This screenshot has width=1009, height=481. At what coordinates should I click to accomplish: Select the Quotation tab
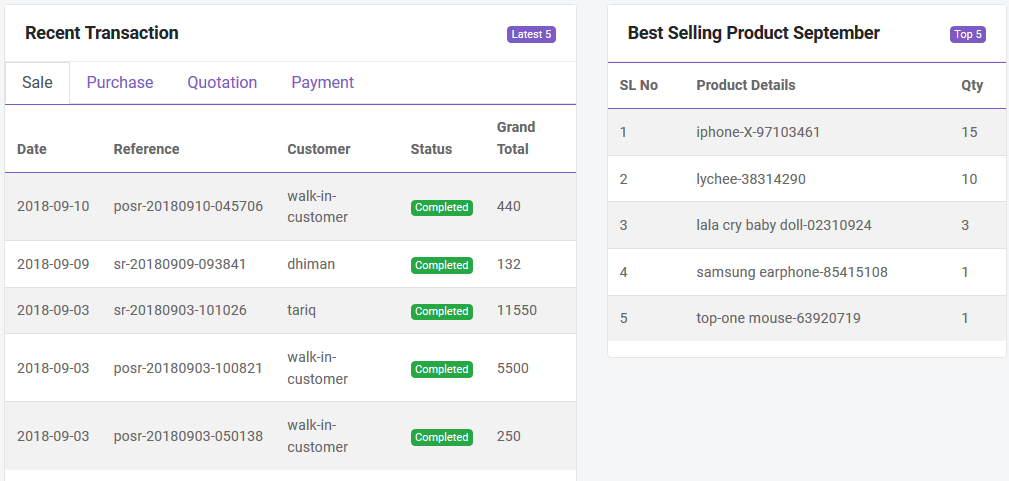click(x=222, y=83)
